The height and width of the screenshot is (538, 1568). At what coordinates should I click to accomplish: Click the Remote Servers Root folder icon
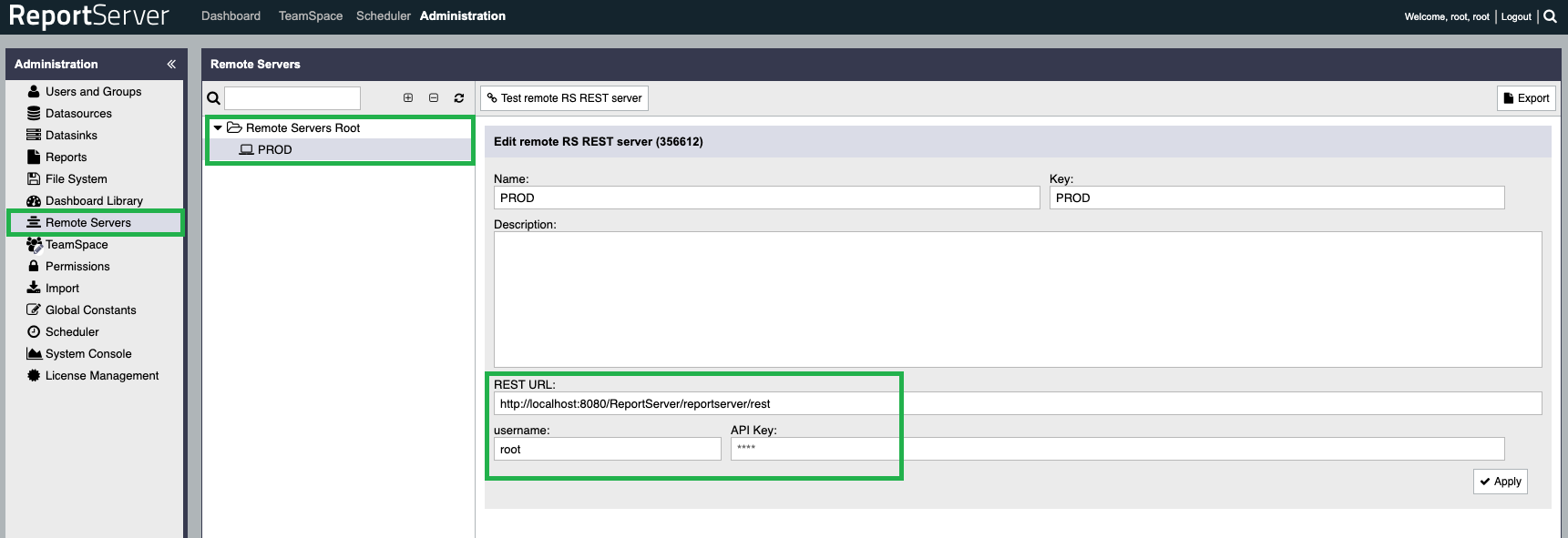click(234, 127)
